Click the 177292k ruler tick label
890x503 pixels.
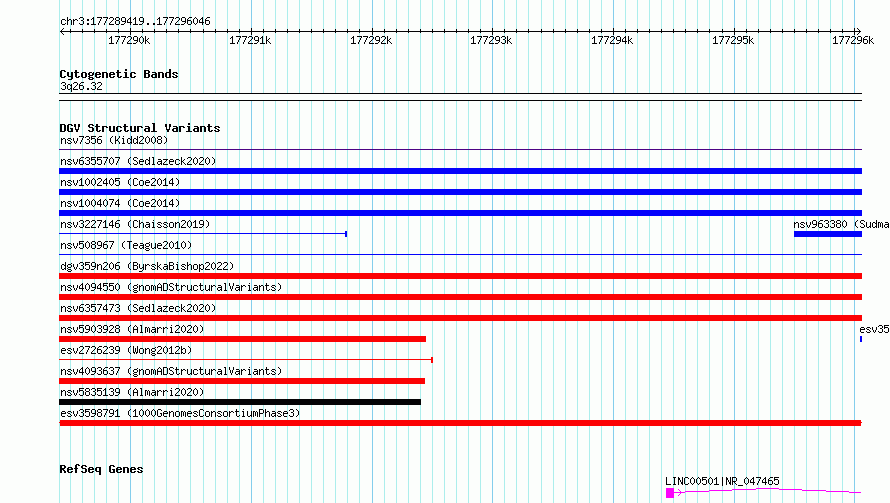click(371, 40)
